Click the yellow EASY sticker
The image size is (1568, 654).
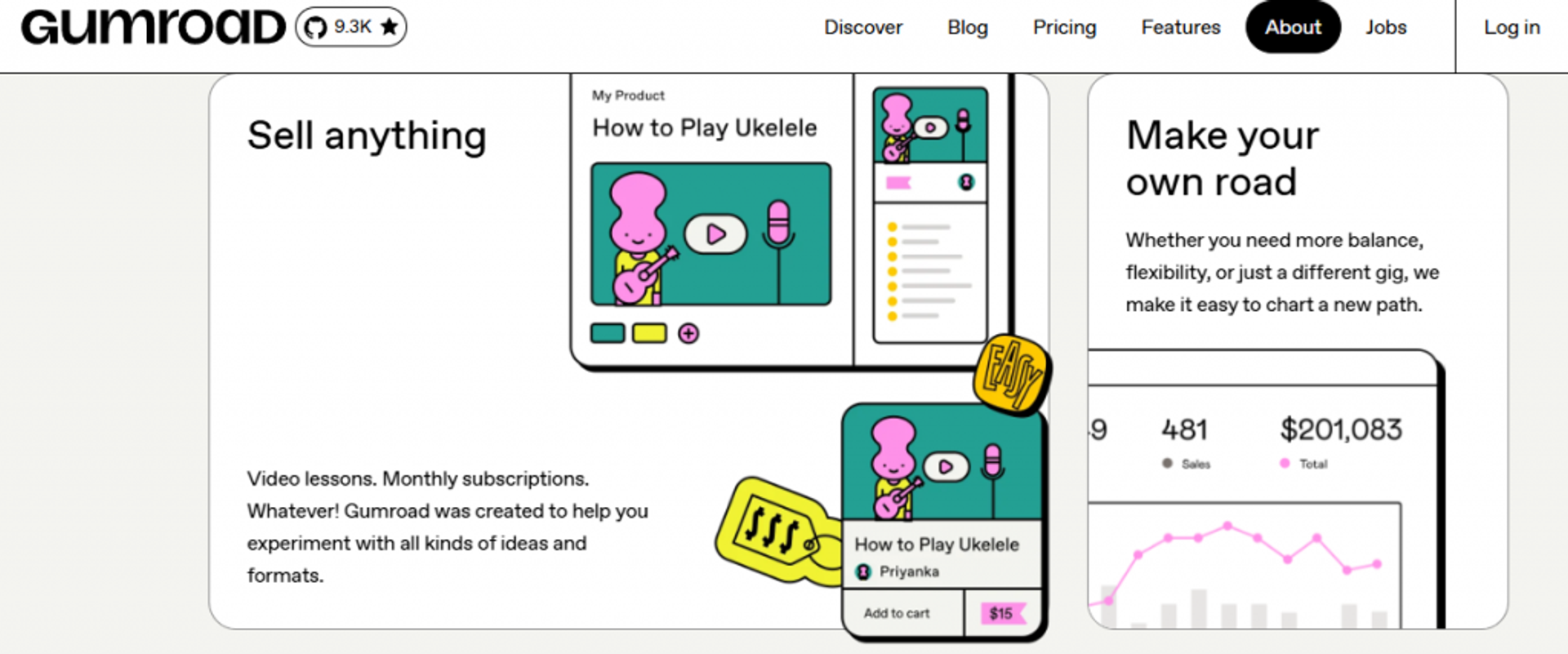(x=1013, y=374)
